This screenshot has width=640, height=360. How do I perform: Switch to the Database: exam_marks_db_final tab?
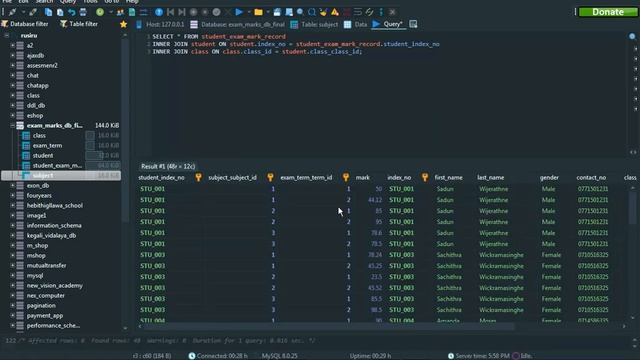238,24
